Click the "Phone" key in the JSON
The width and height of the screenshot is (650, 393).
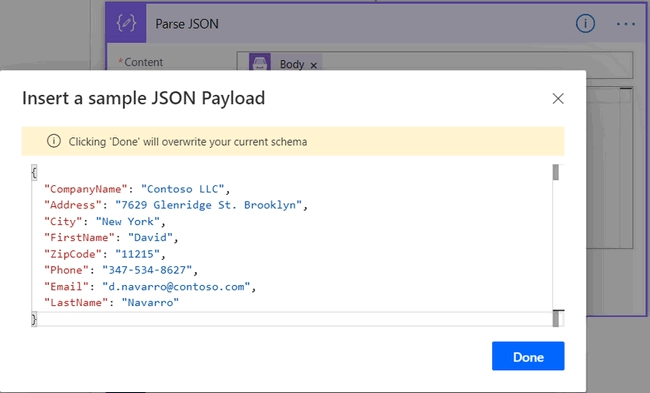[x=66, y=270]
